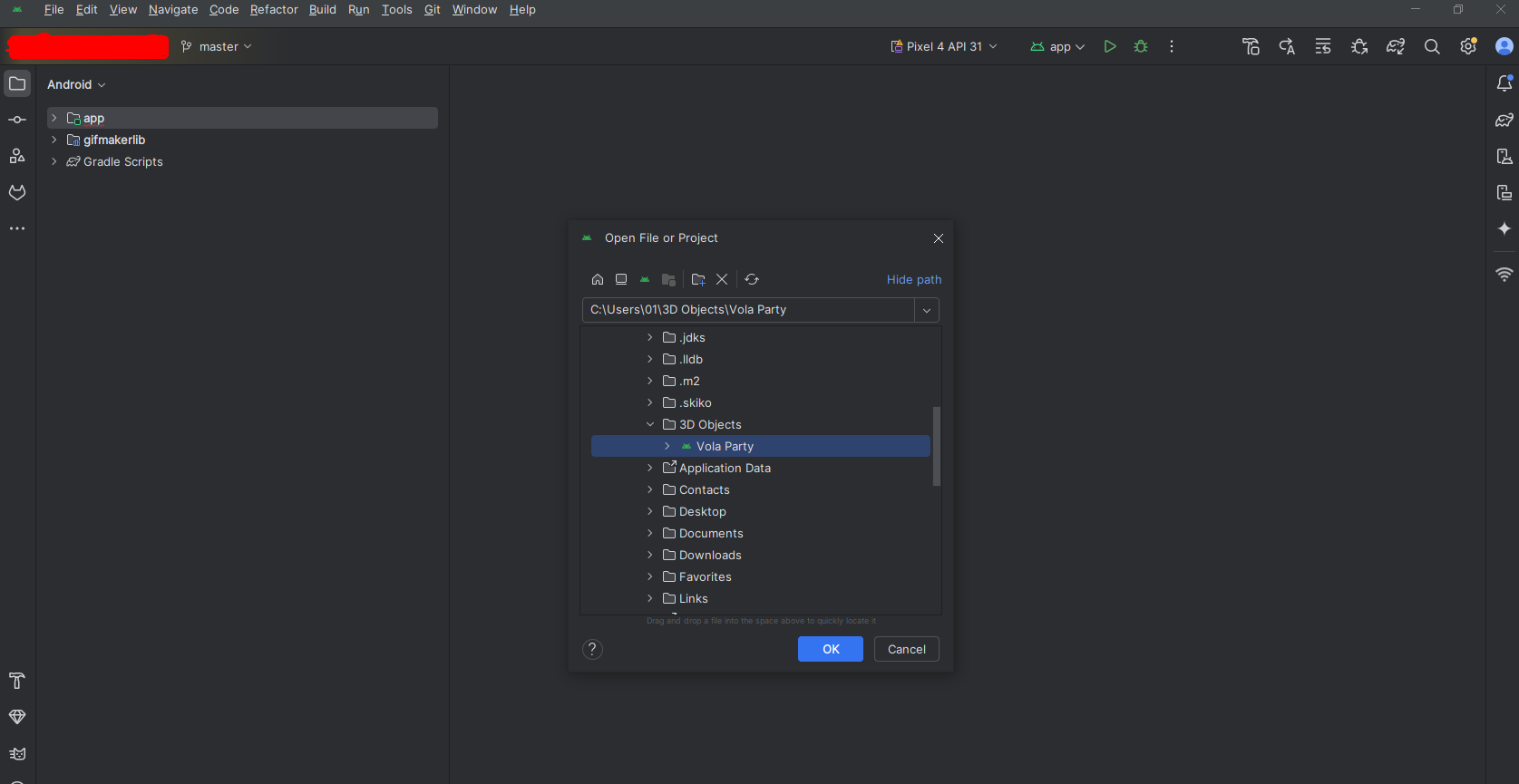Open IDE settings gear icon
Image resolution: width=1519 pixels, height=784 pixels.
pos(1467,46)
